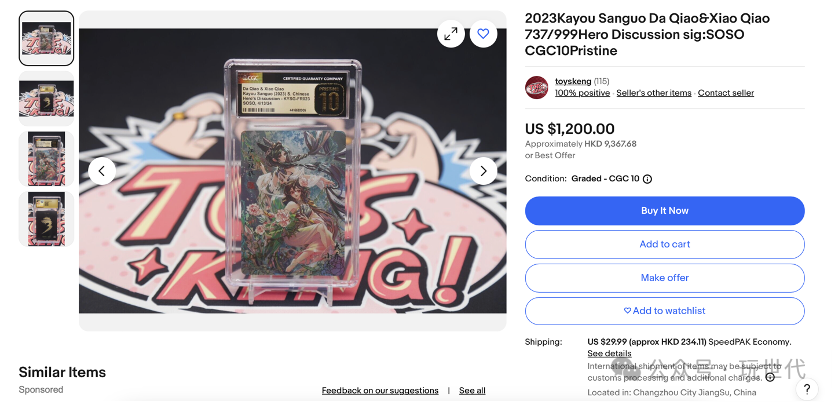
Task: Click the toyskeng seller avatar logo
Action: coord(536,88)
